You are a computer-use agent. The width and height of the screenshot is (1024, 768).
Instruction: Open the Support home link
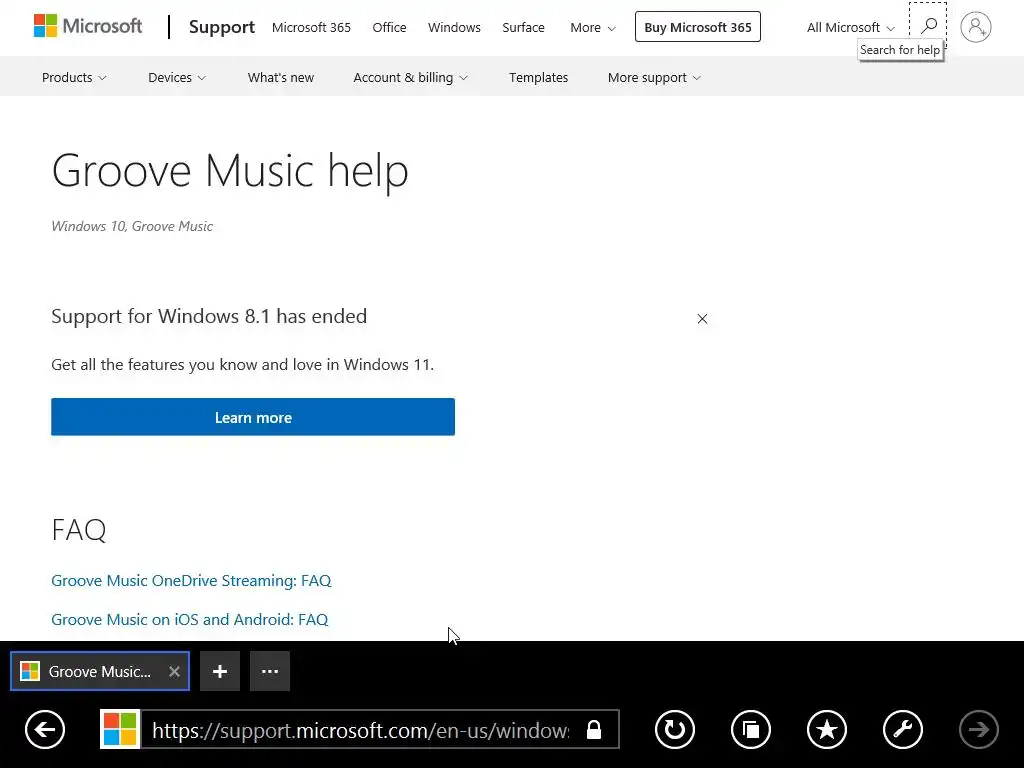click(x=221, y=27)
